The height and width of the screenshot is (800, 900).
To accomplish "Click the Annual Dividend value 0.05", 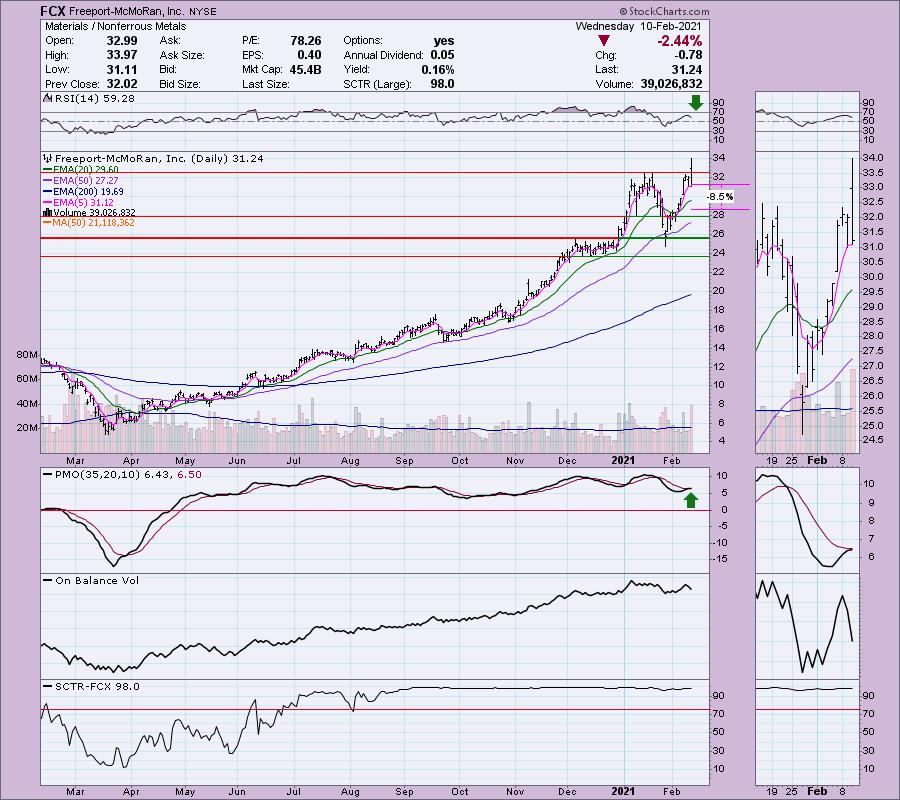I will click(x=442, y=55).
